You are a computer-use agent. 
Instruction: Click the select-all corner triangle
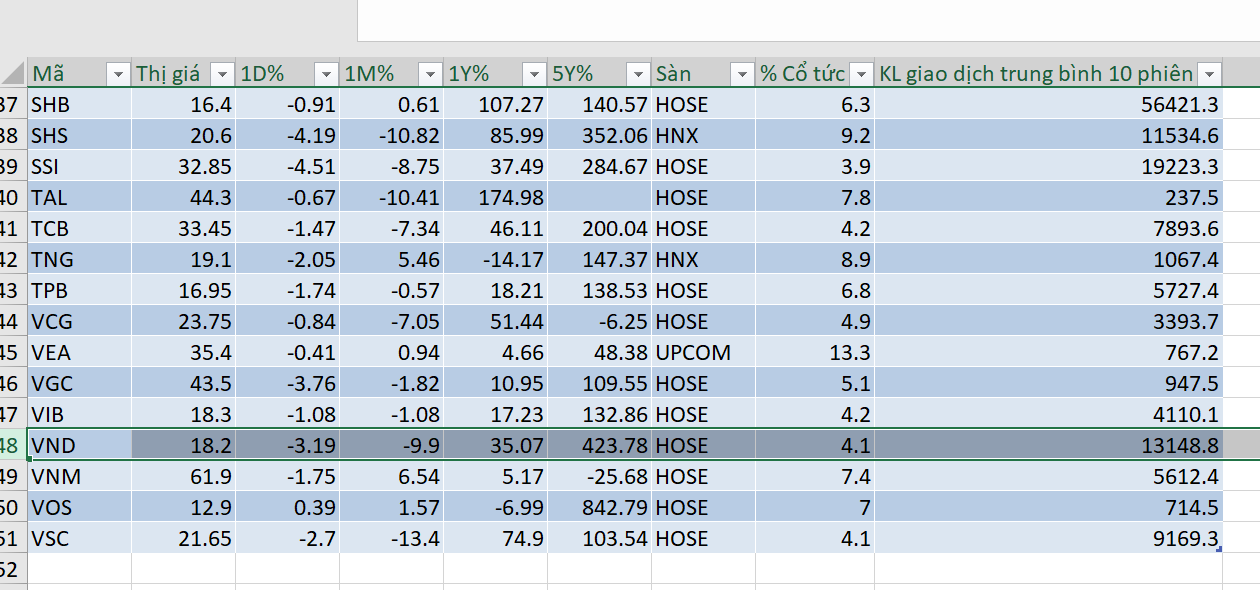point(13,73)
